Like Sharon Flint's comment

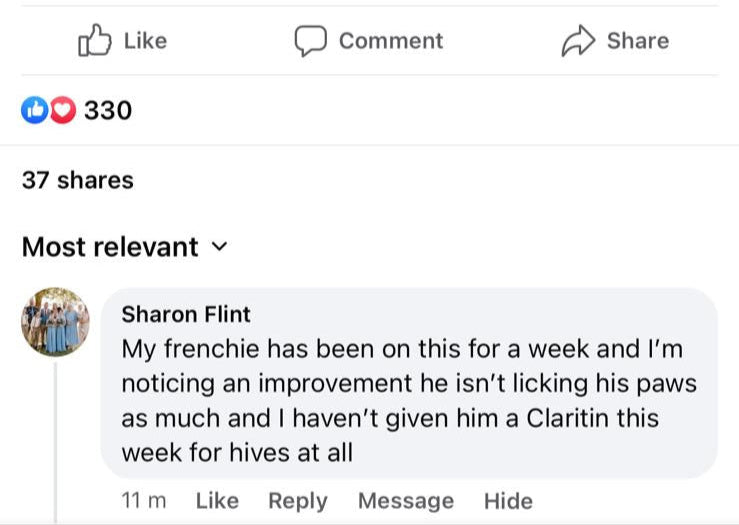click(216, 501)
